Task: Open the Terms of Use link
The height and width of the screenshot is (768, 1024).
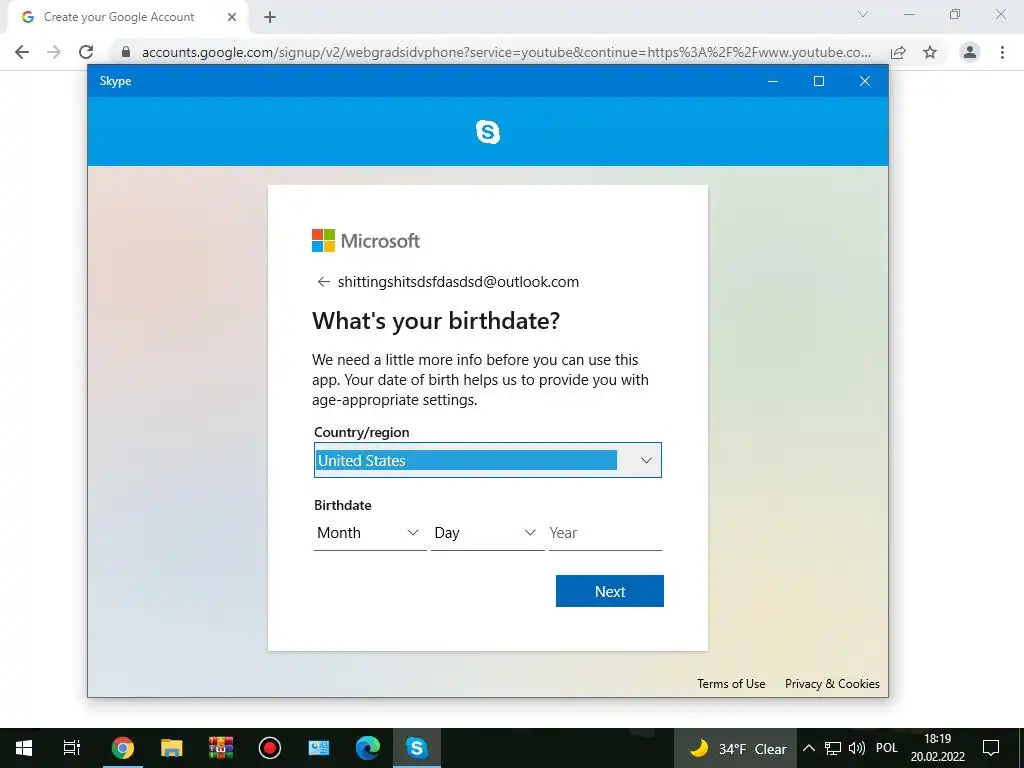Action: (731, 684)
